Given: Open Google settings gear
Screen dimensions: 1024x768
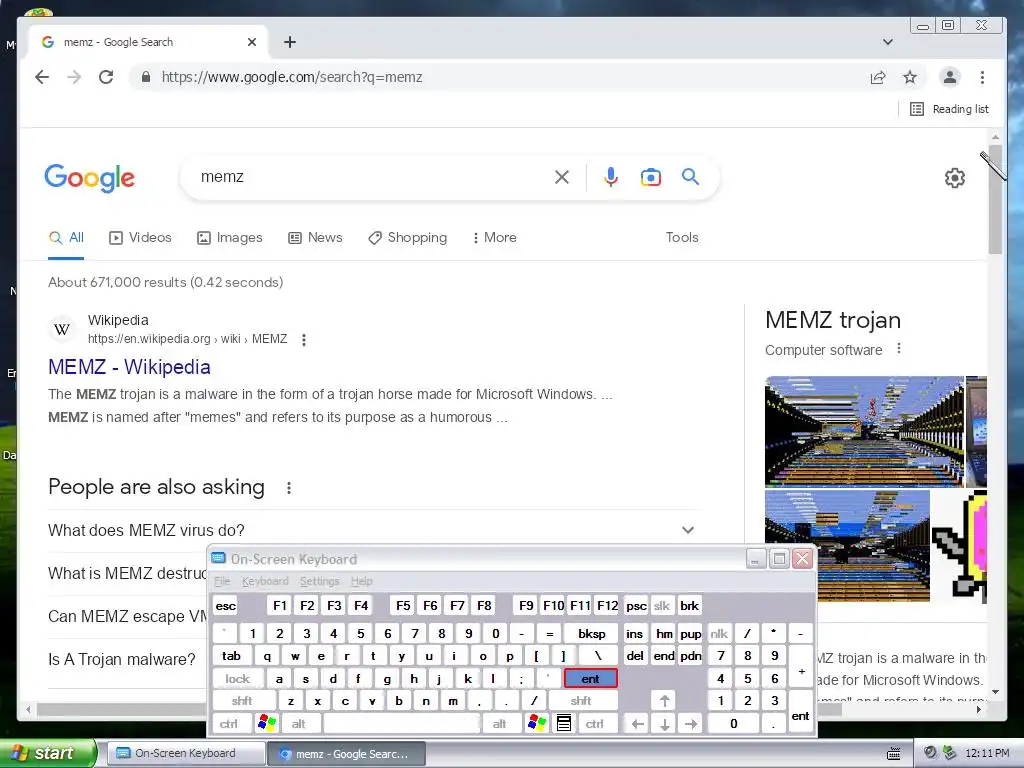Looking at the screenshot, I should tap(955, 178).
